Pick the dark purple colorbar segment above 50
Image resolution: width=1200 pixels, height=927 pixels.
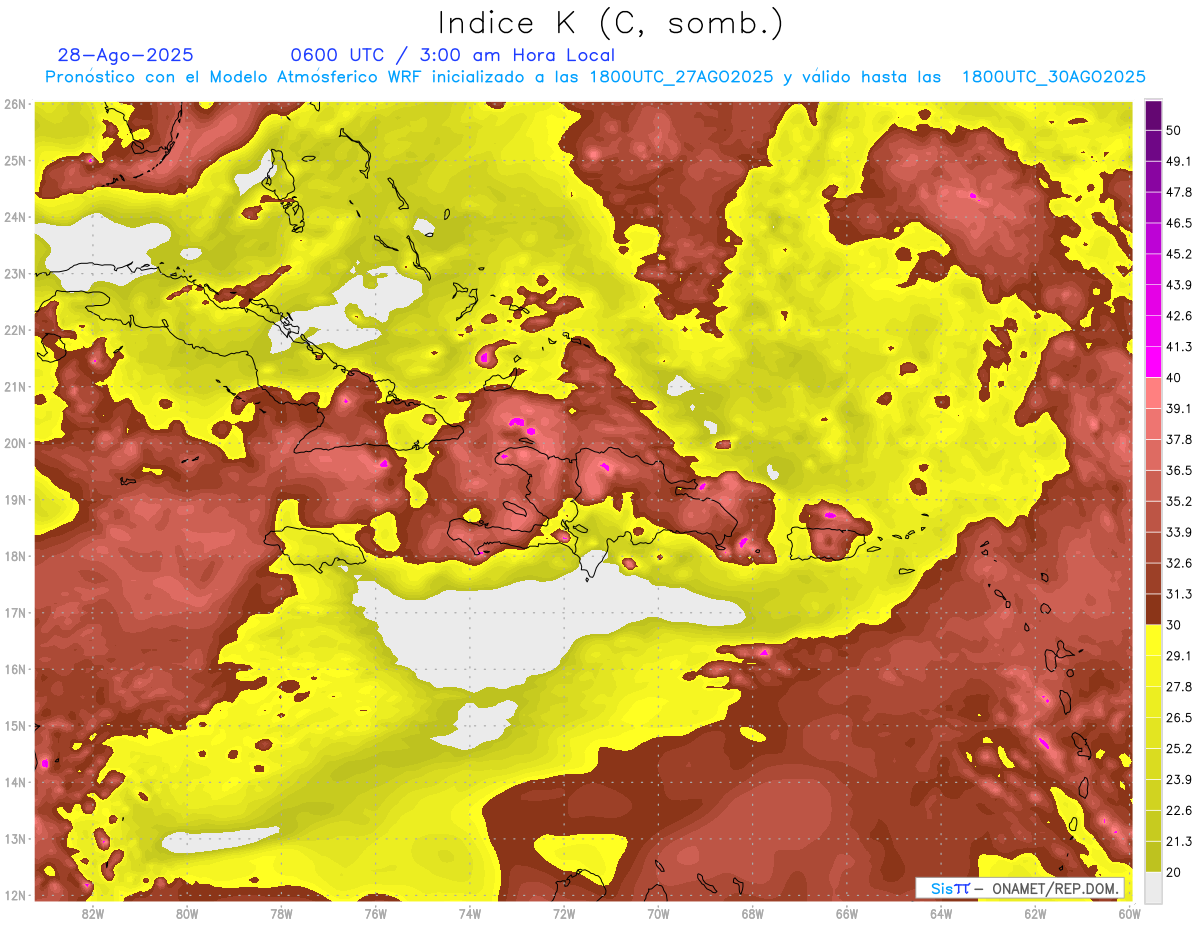point(1153,116)
